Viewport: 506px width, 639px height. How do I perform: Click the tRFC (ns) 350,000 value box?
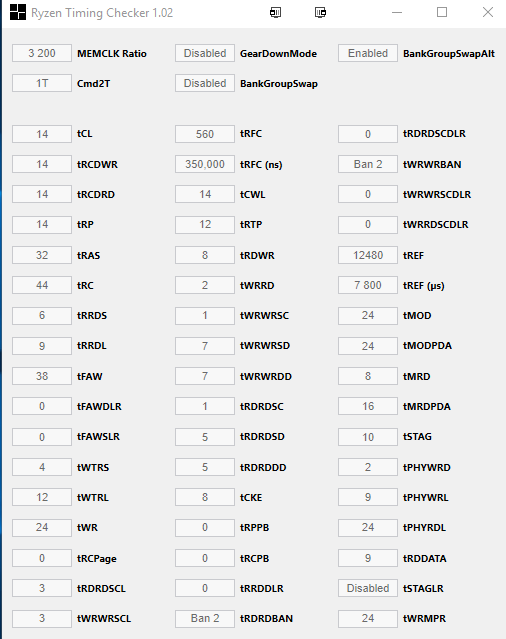205,164
